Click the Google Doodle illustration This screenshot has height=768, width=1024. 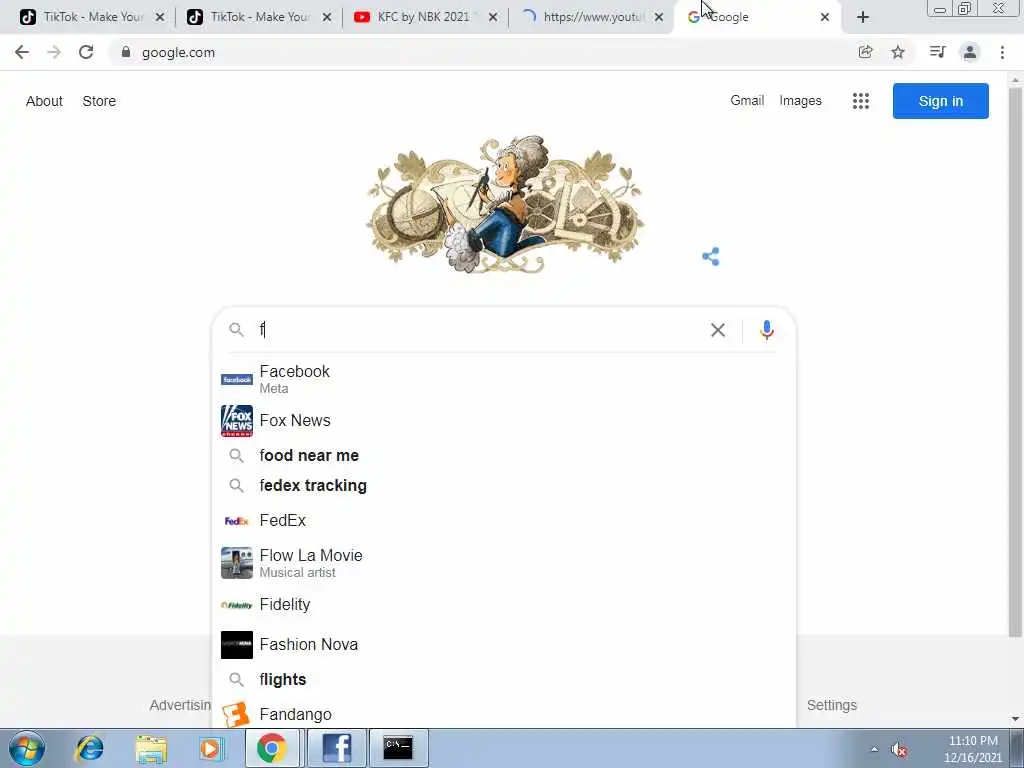[x=504, y=204]
